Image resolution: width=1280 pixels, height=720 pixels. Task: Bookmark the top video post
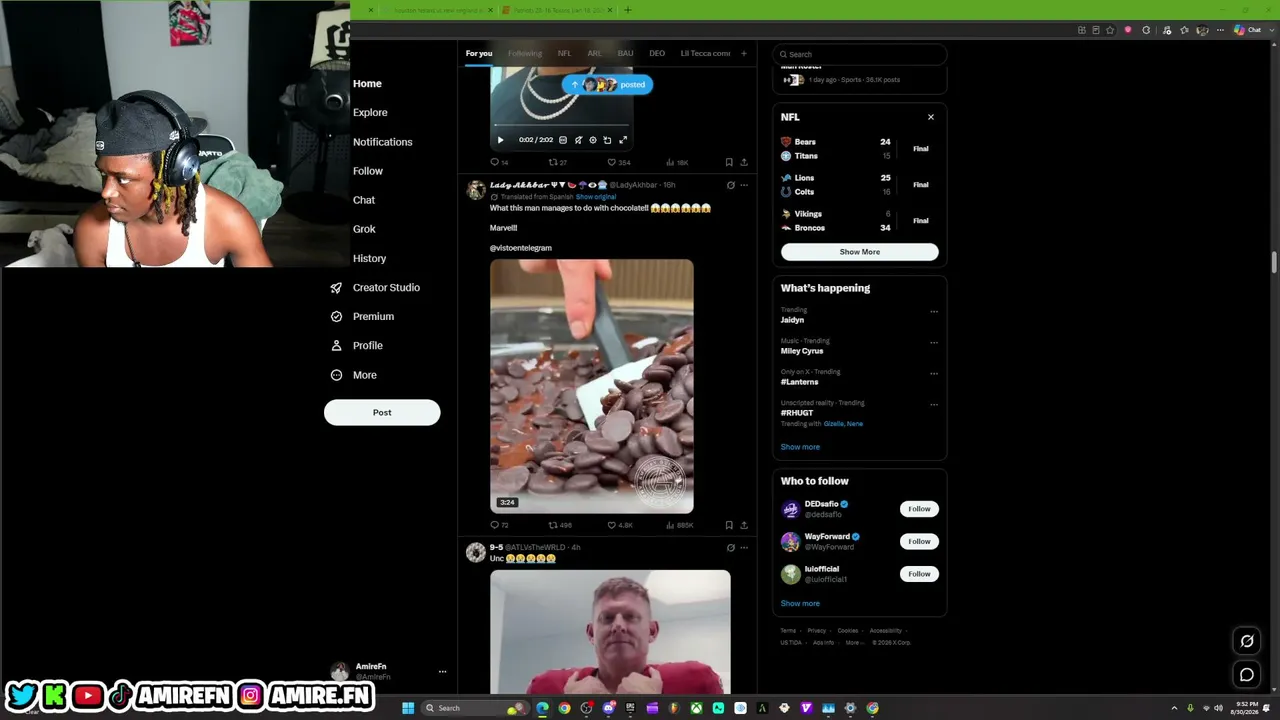729,162
